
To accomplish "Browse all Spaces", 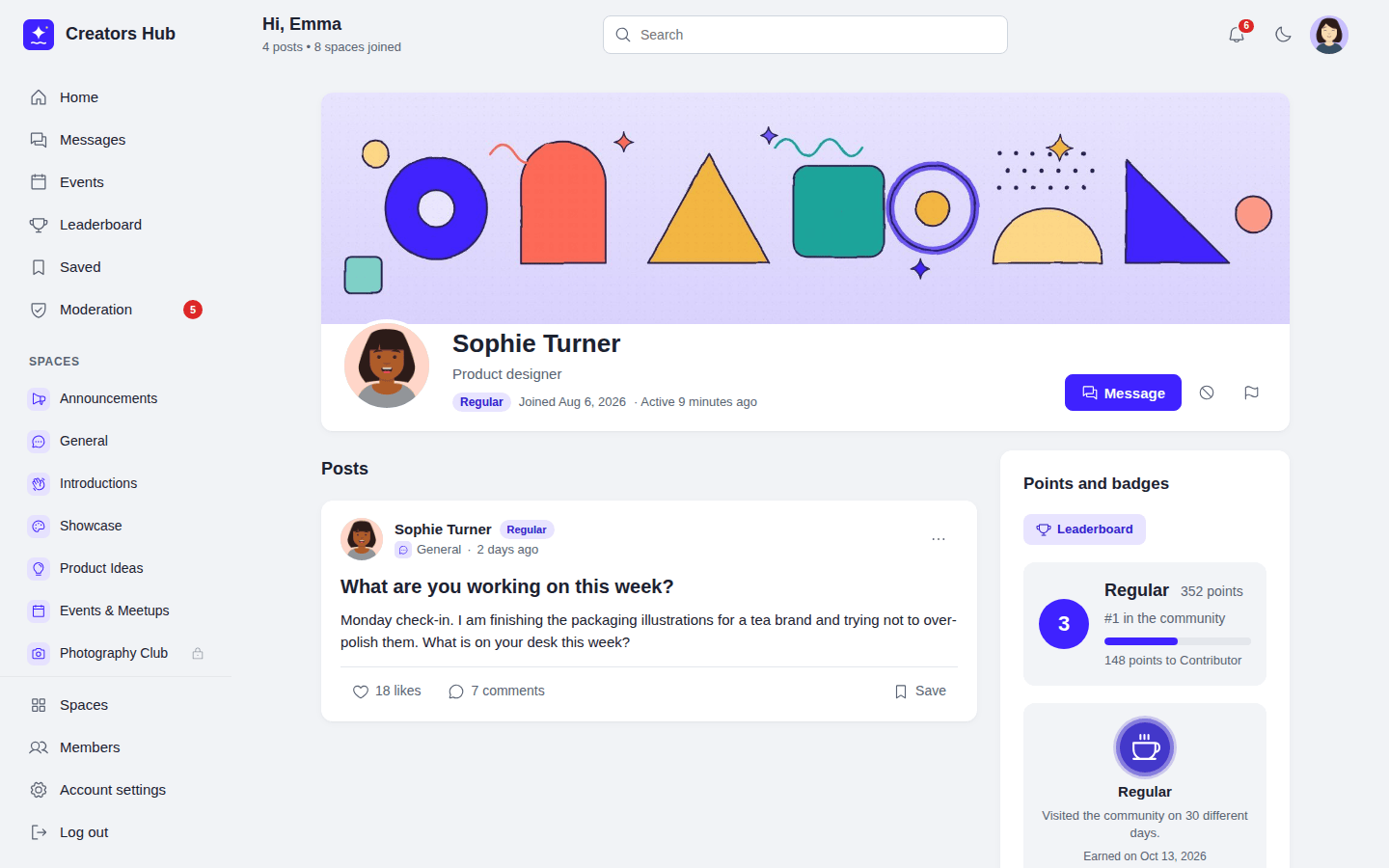I will click(x=116, y=705).
